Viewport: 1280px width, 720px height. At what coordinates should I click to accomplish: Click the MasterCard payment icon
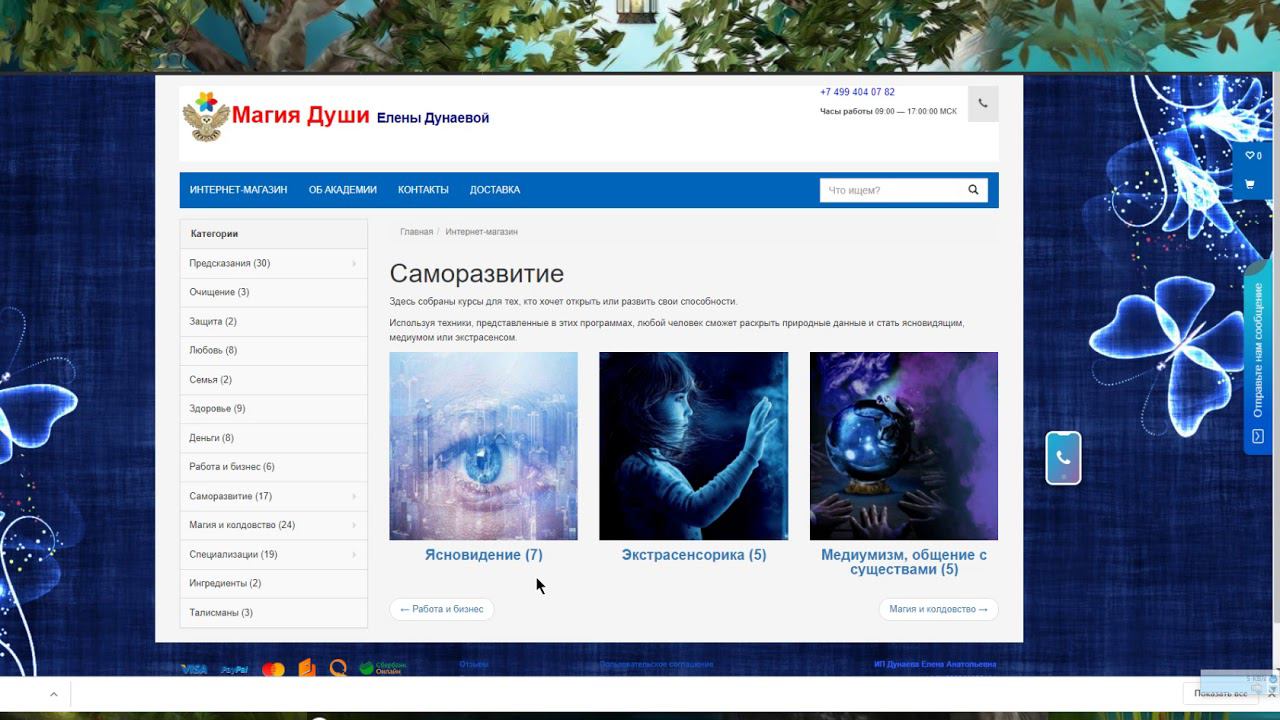[273, 669]
